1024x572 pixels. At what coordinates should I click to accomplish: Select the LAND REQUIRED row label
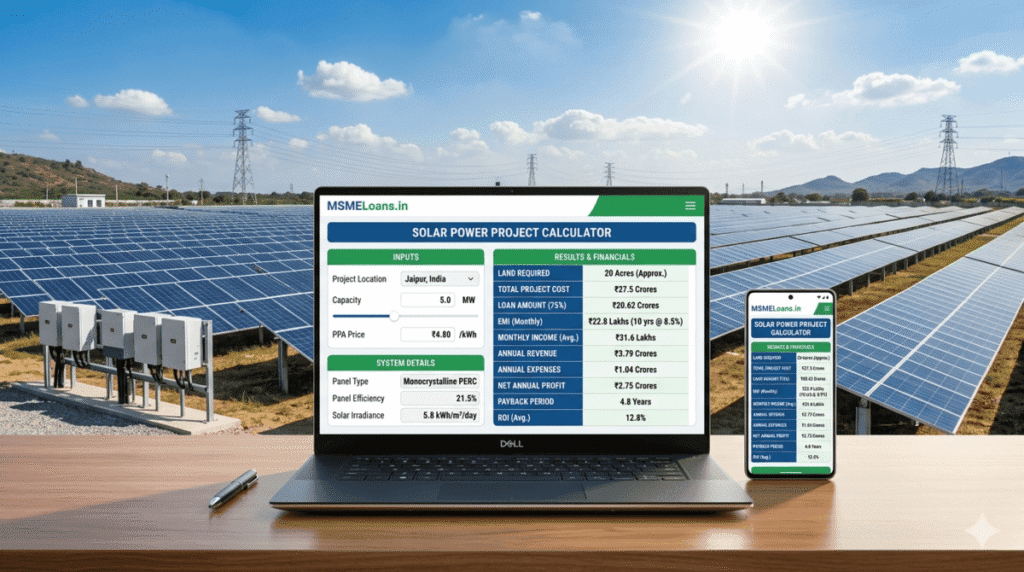coord(524,273)
